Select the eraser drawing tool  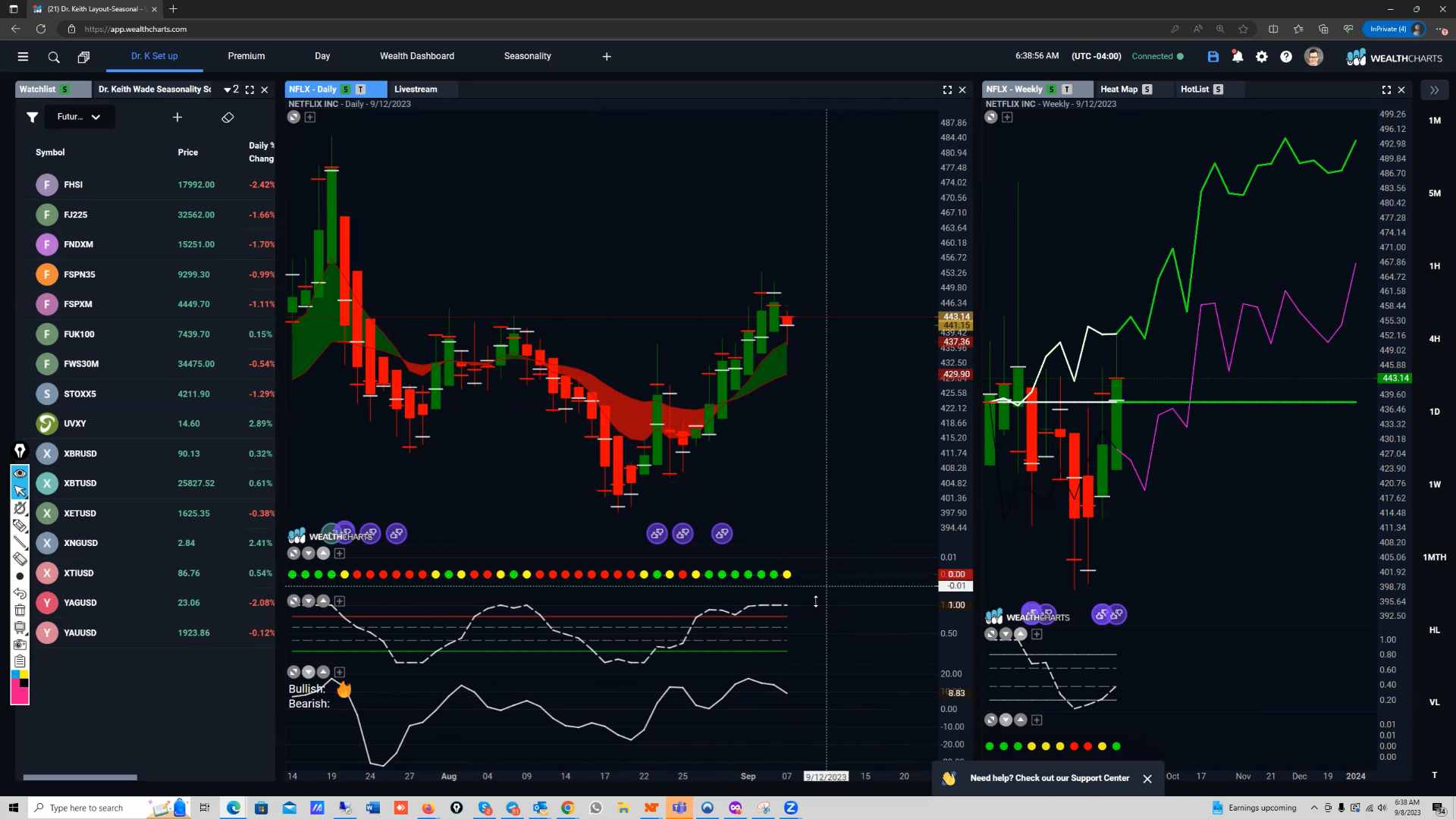[20, 559]
